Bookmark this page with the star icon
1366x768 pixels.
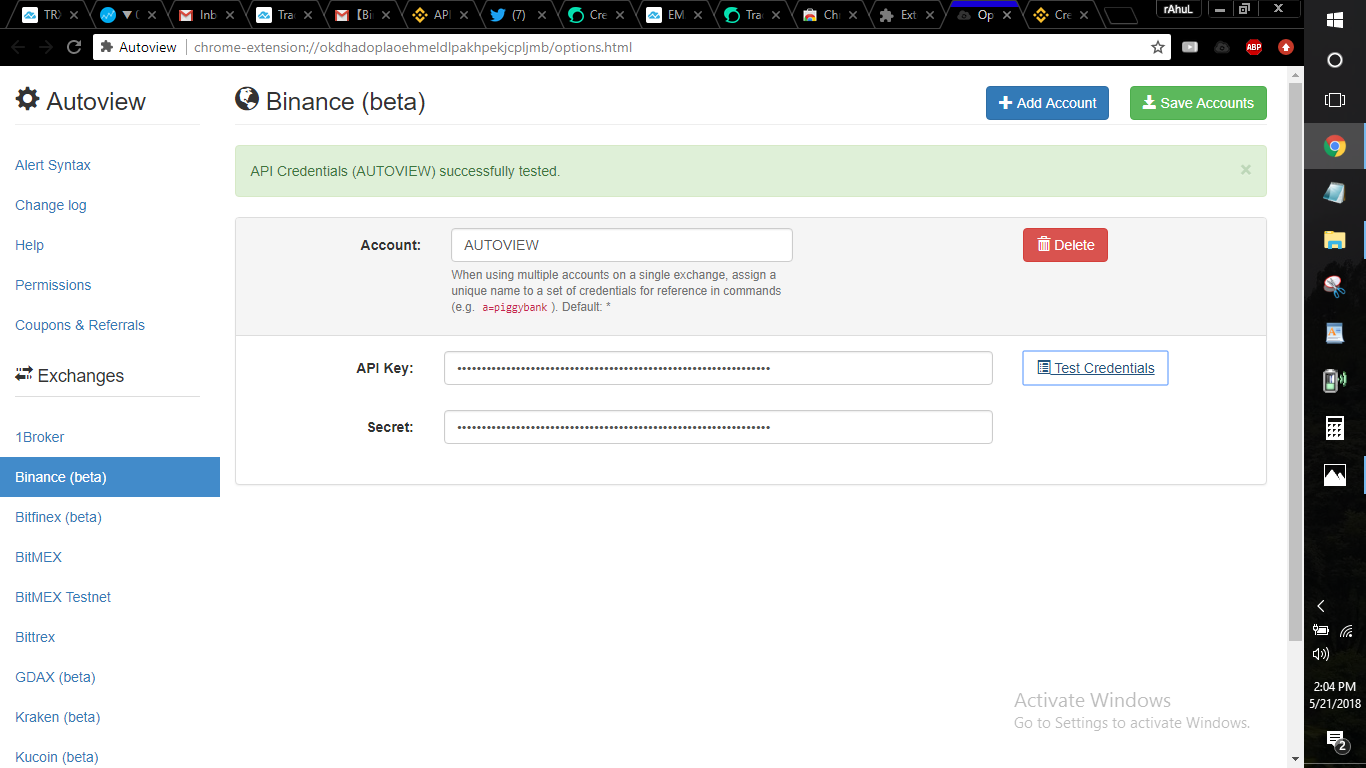(1158, 47)
